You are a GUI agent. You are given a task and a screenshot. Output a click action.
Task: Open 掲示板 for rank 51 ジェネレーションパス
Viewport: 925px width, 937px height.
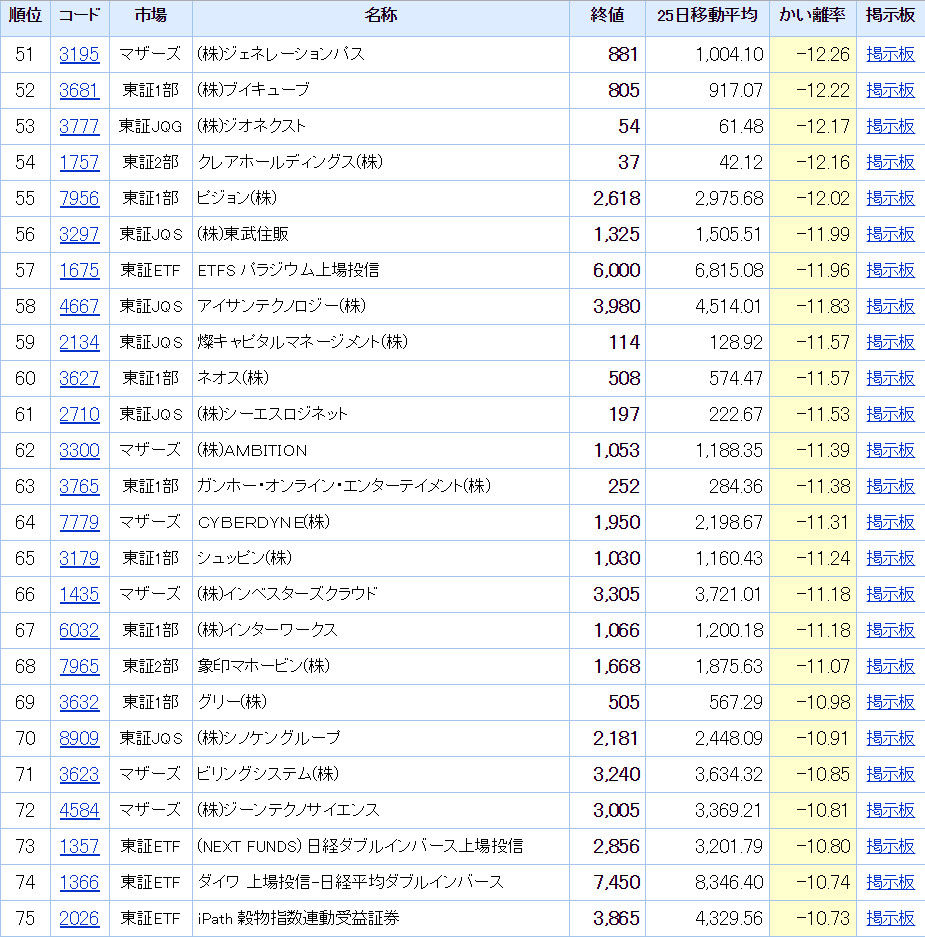[x=890, y=54]
